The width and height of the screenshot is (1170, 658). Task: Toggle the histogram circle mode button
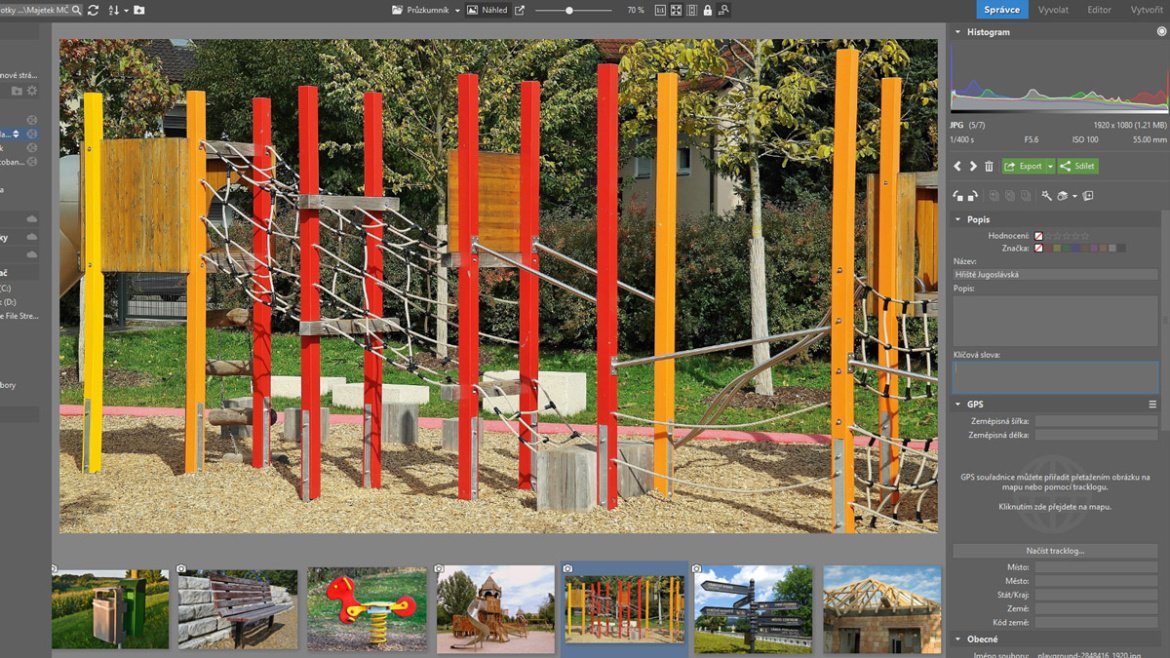1161,32
